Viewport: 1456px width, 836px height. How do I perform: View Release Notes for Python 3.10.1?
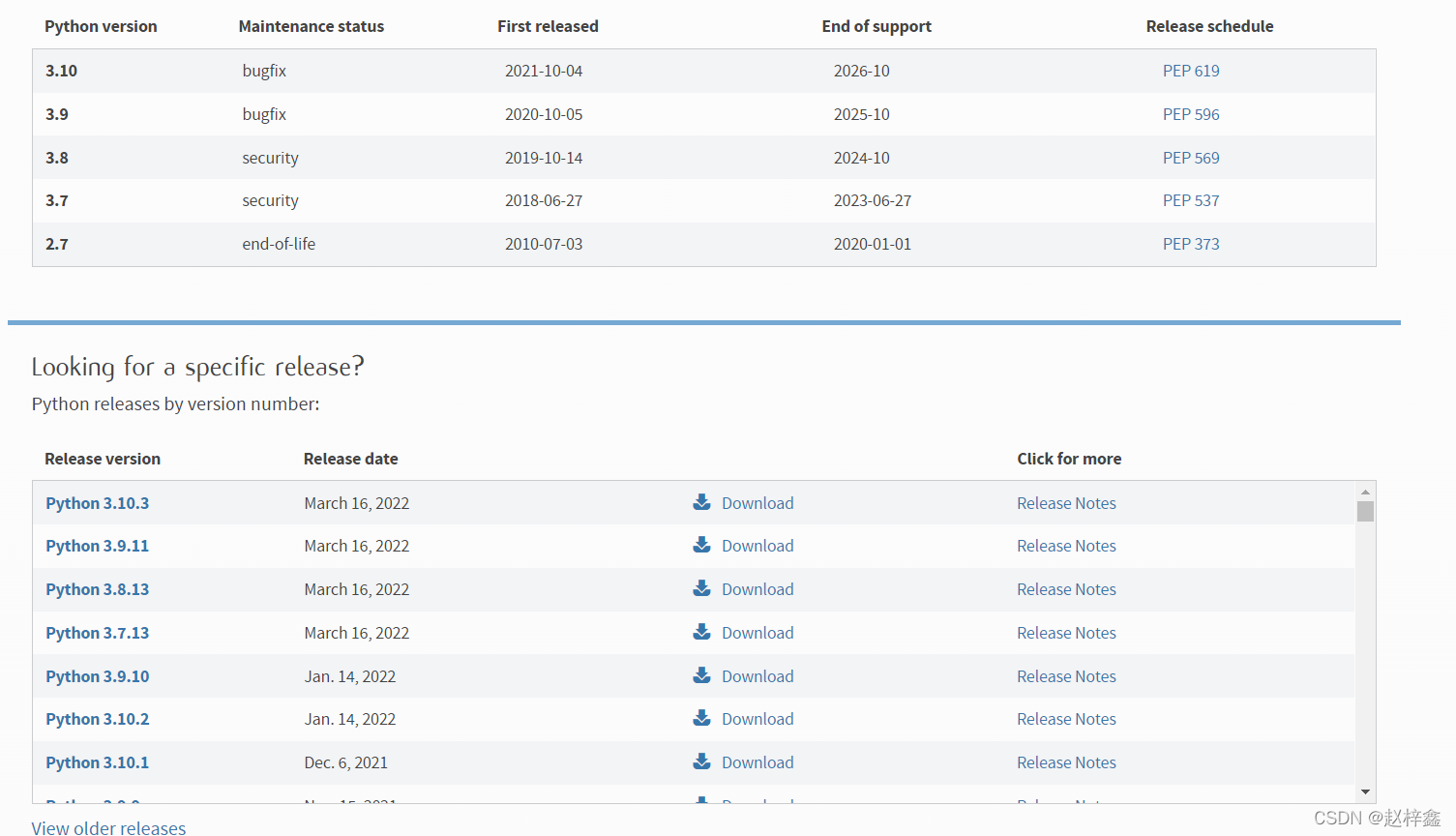1066,762
